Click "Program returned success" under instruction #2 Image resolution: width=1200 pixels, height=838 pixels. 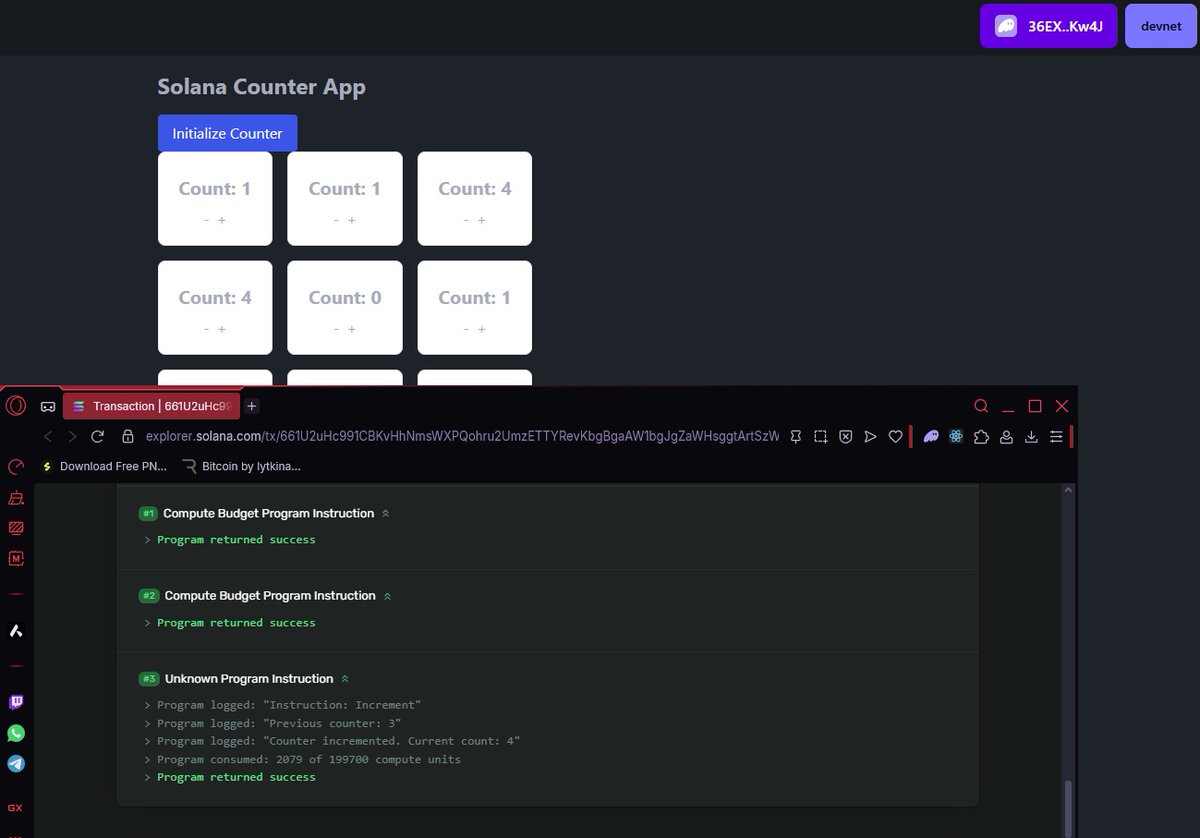(236, 623)
